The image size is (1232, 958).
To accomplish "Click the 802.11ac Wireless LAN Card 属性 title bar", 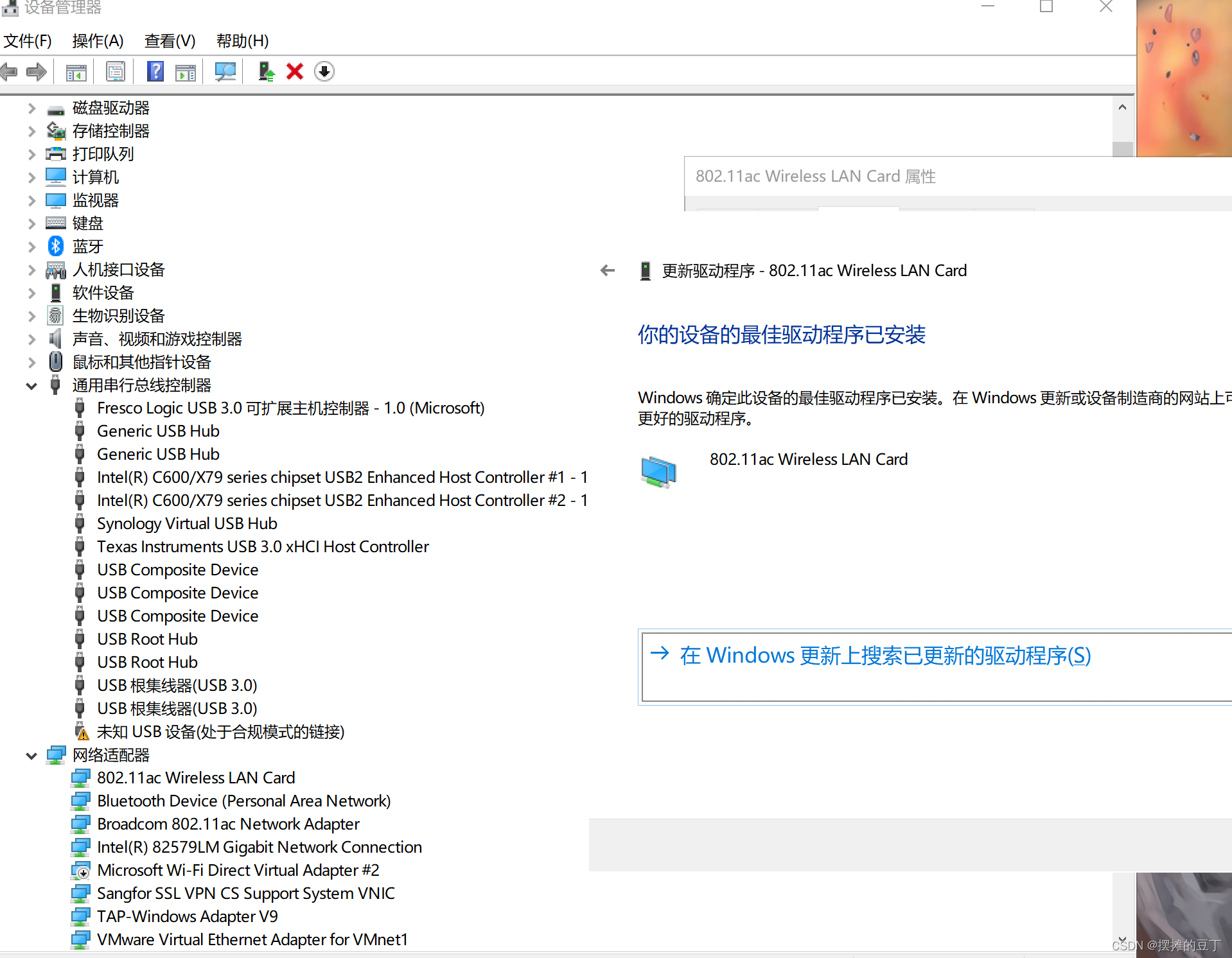I will click(x=958, y=177).
